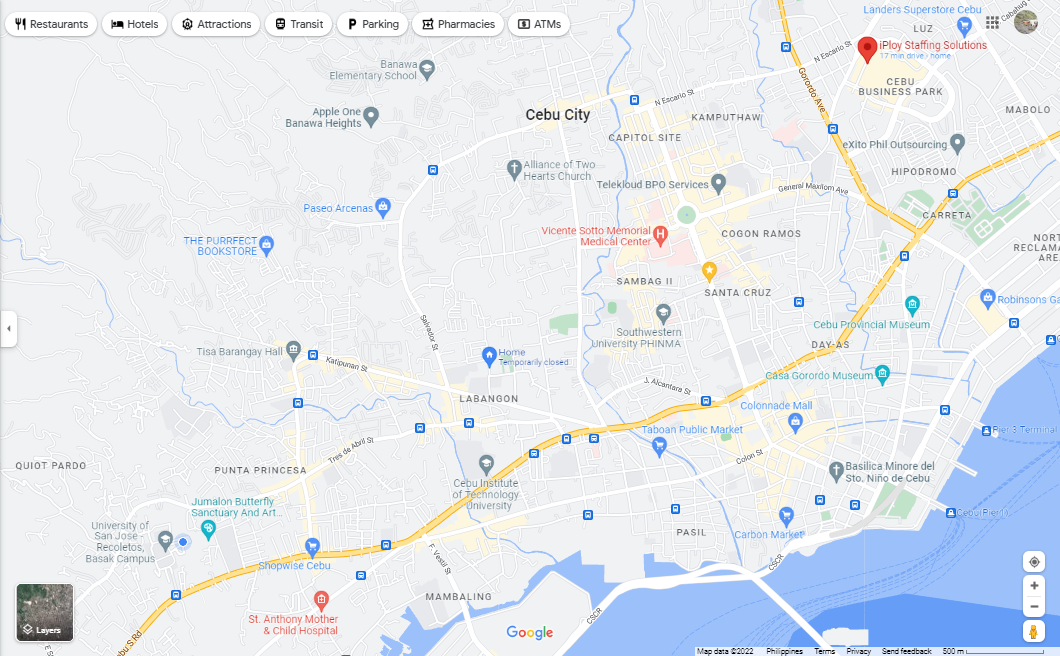Click Vicente Sotto Memorial hospital icon

pos(660,236)
